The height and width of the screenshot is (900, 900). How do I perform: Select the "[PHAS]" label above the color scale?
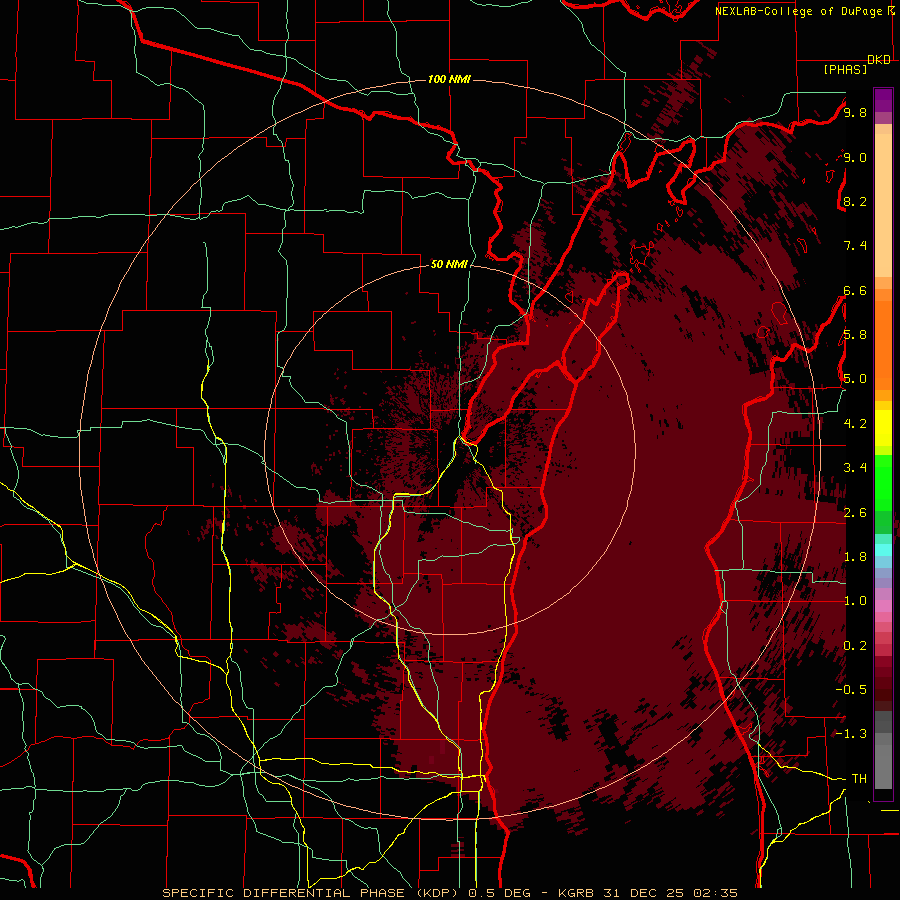[x=845, y=70]
